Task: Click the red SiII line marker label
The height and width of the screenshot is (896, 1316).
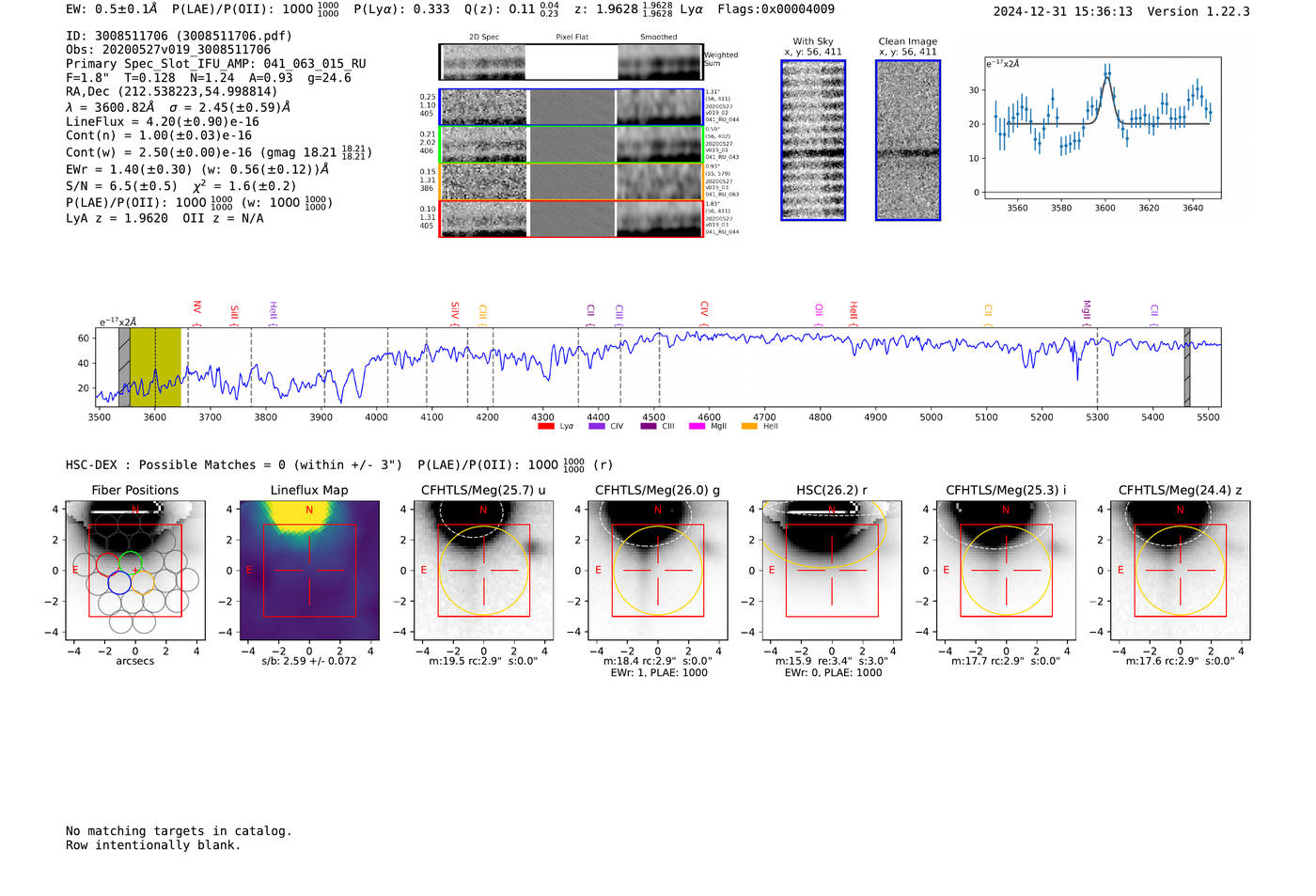Action: [234, 312]
